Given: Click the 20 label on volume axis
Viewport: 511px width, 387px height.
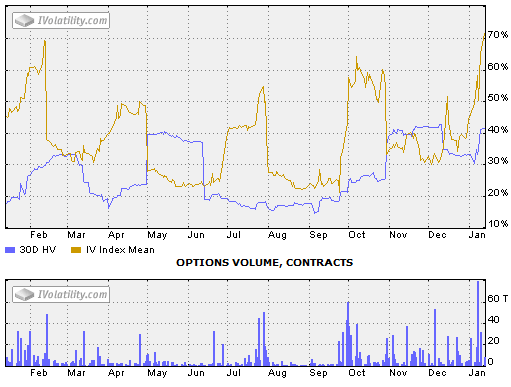Looking at the screenshot, I should coord(493,341).
